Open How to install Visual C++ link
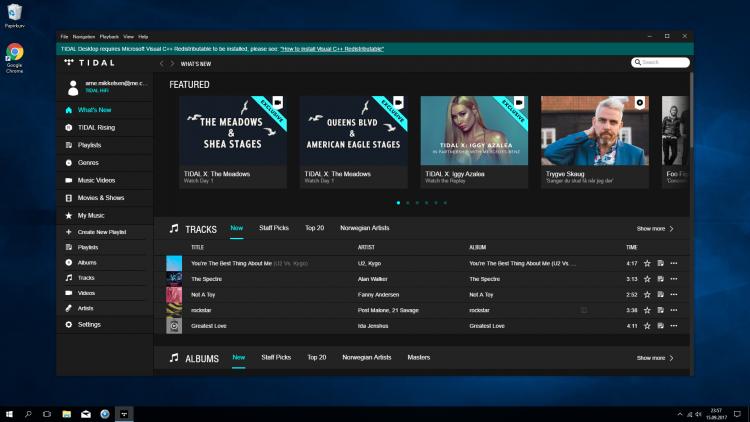The width and height of the screenshot is (750, 422). [332, 49]
